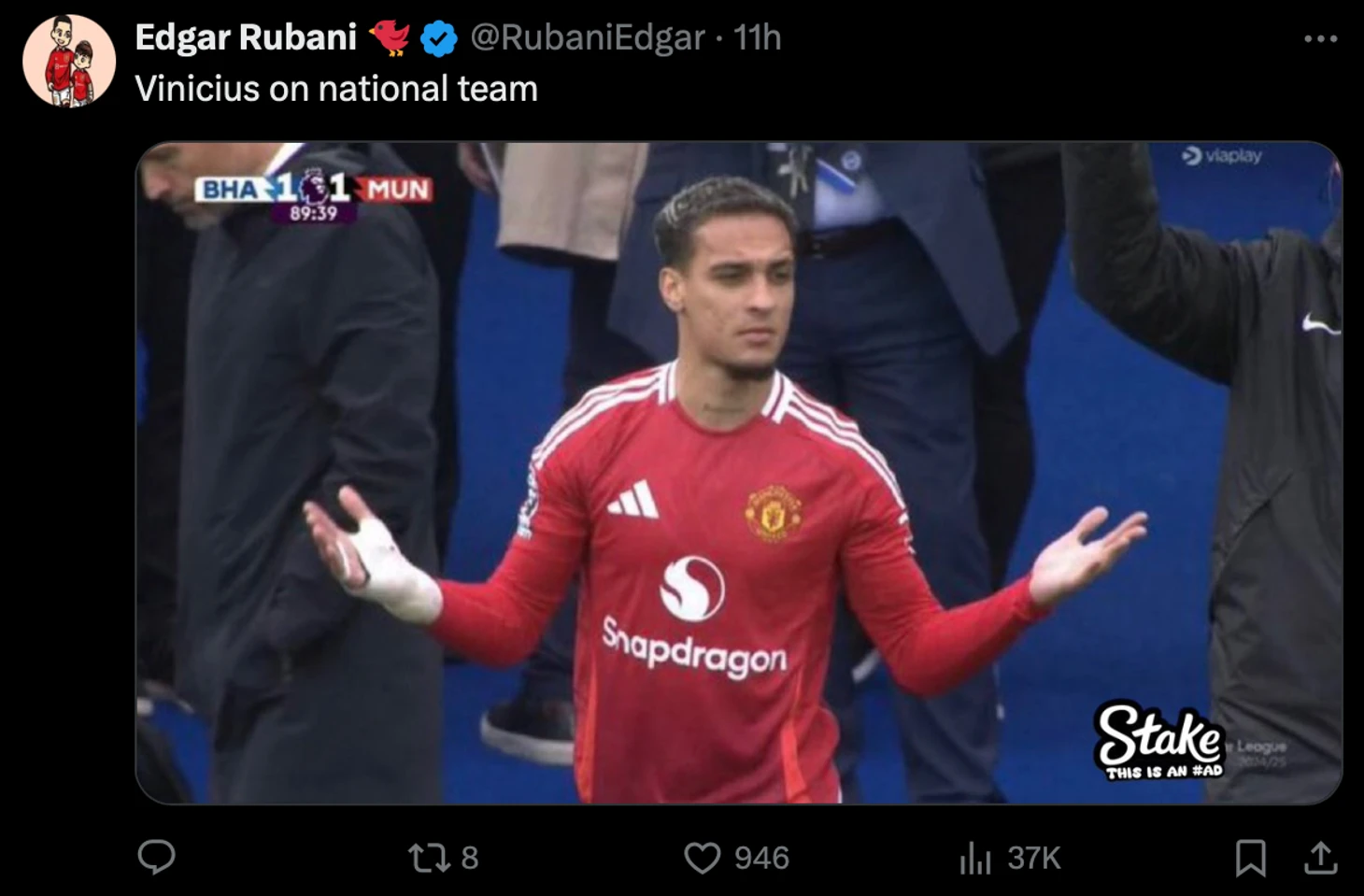The width and height of the screenshot is (1364, 896).
Task: Click the blue verified badge
Action: [438, 38]
